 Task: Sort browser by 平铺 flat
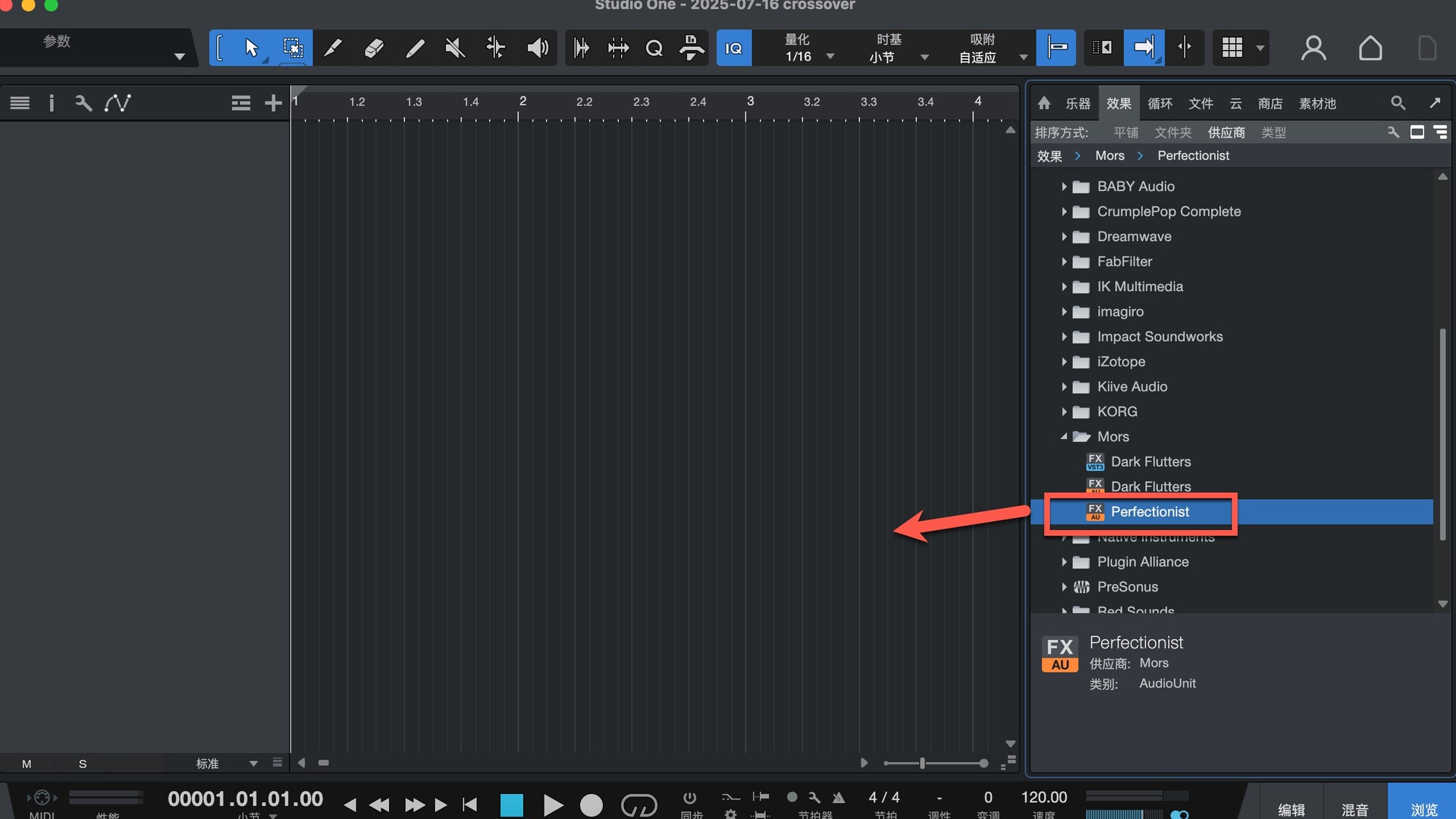coord(1126,133)
